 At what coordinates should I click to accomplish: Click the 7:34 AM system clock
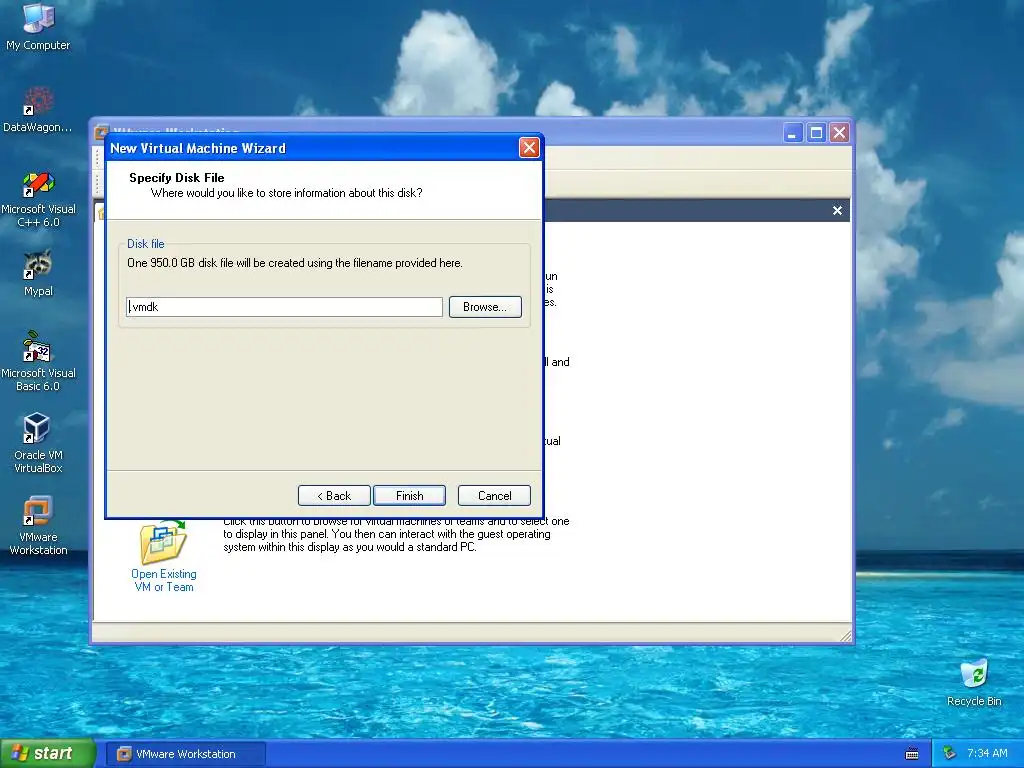click(x=987, y=754)
